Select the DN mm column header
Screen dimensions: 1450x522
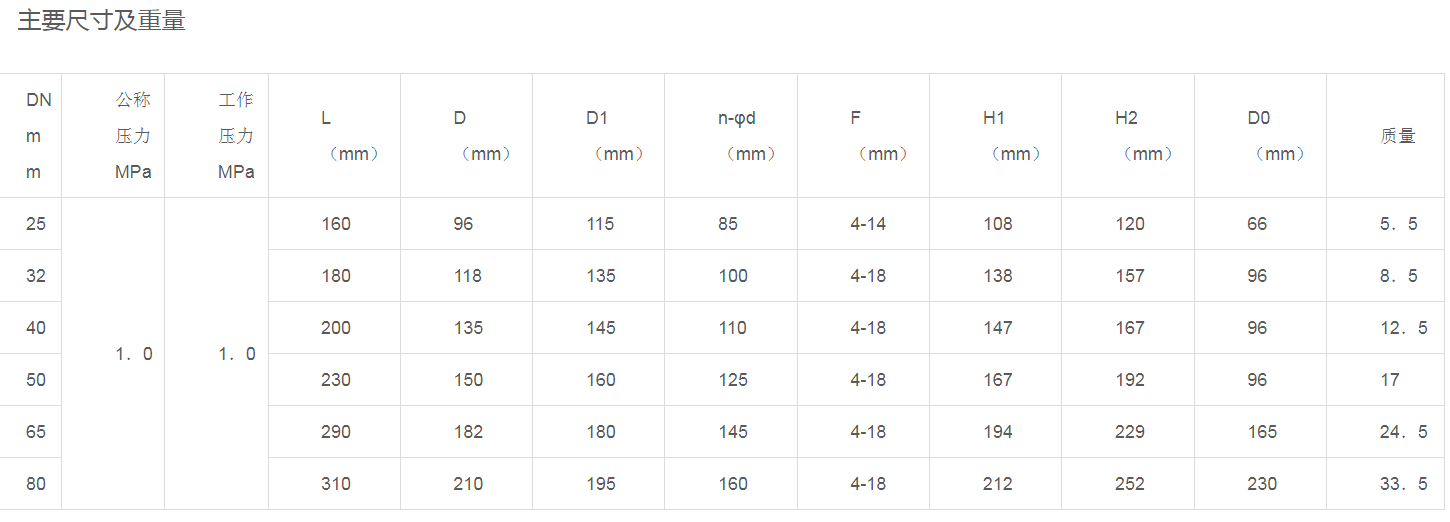(37, 136)
